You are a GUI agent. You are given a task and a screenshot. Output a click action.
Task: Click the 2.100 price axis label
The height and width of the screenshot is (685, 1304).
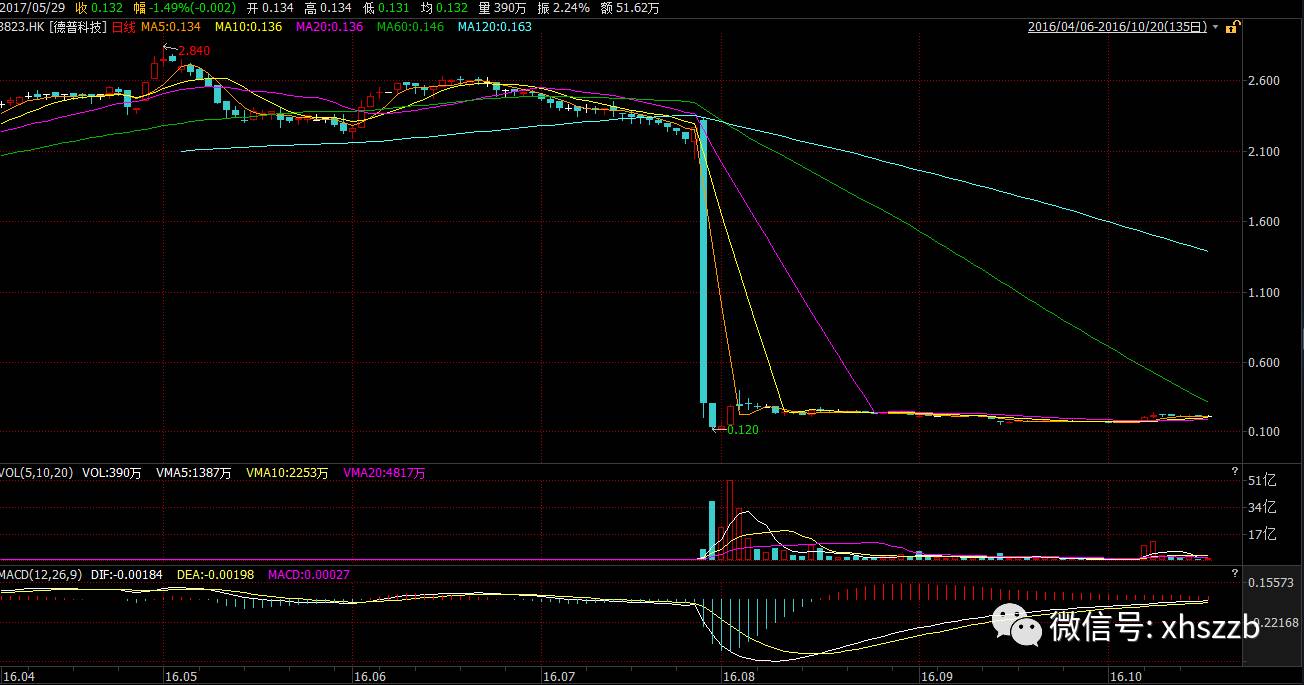tap(1264, 152)
